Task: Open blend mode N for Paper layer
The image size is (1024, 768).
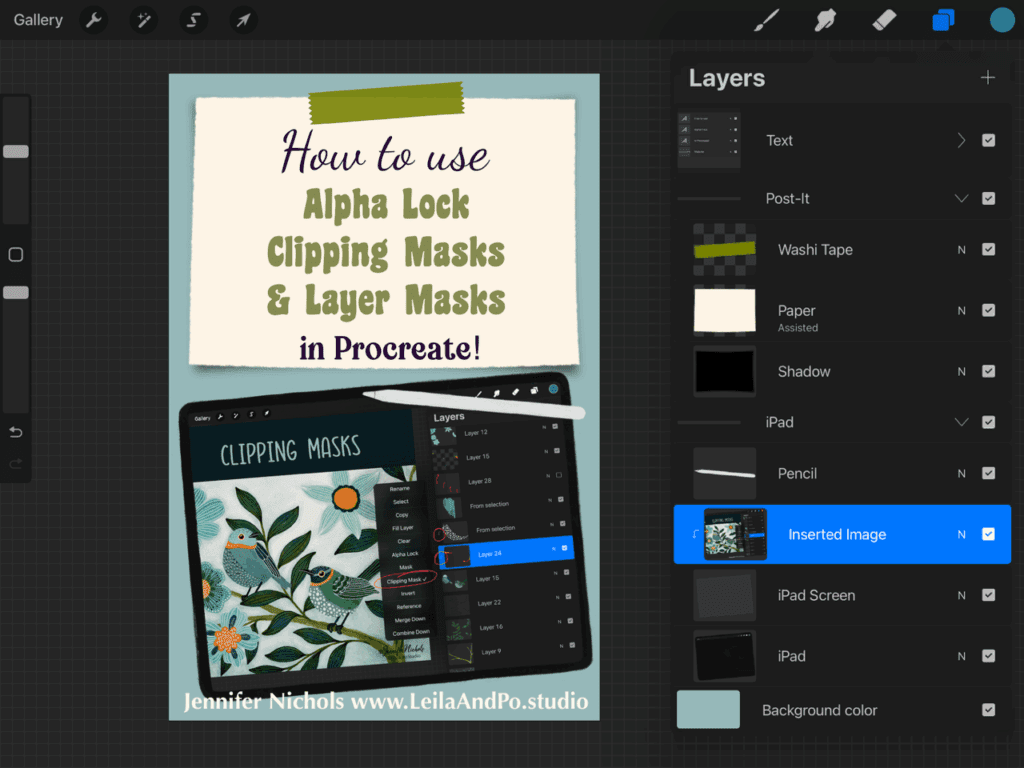Action: click(961, 311)
